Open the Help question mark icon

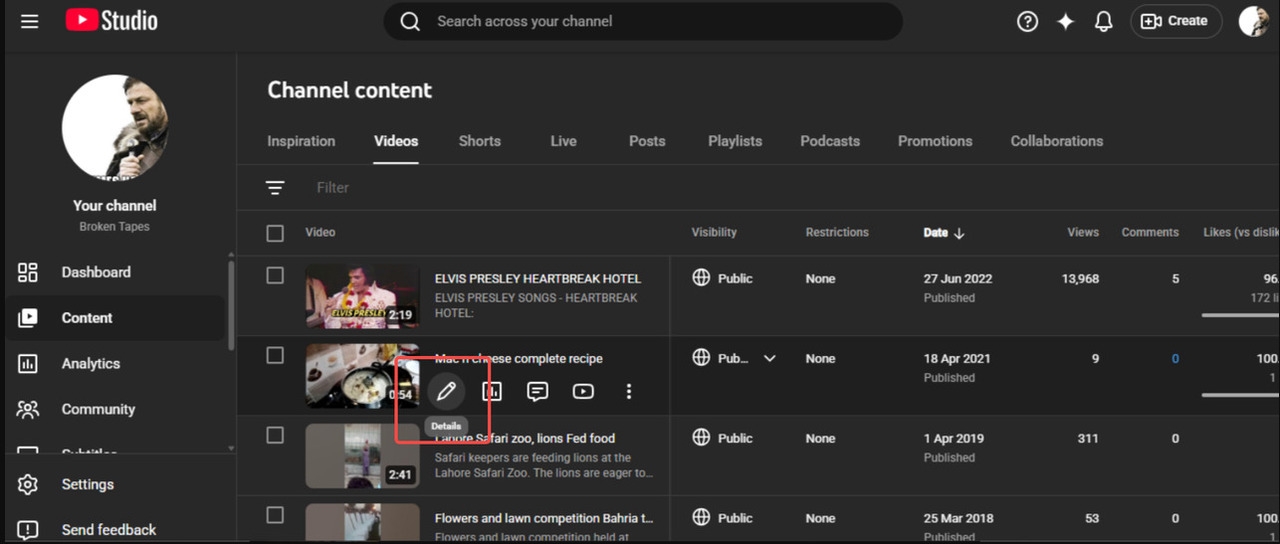point(1027,21)
